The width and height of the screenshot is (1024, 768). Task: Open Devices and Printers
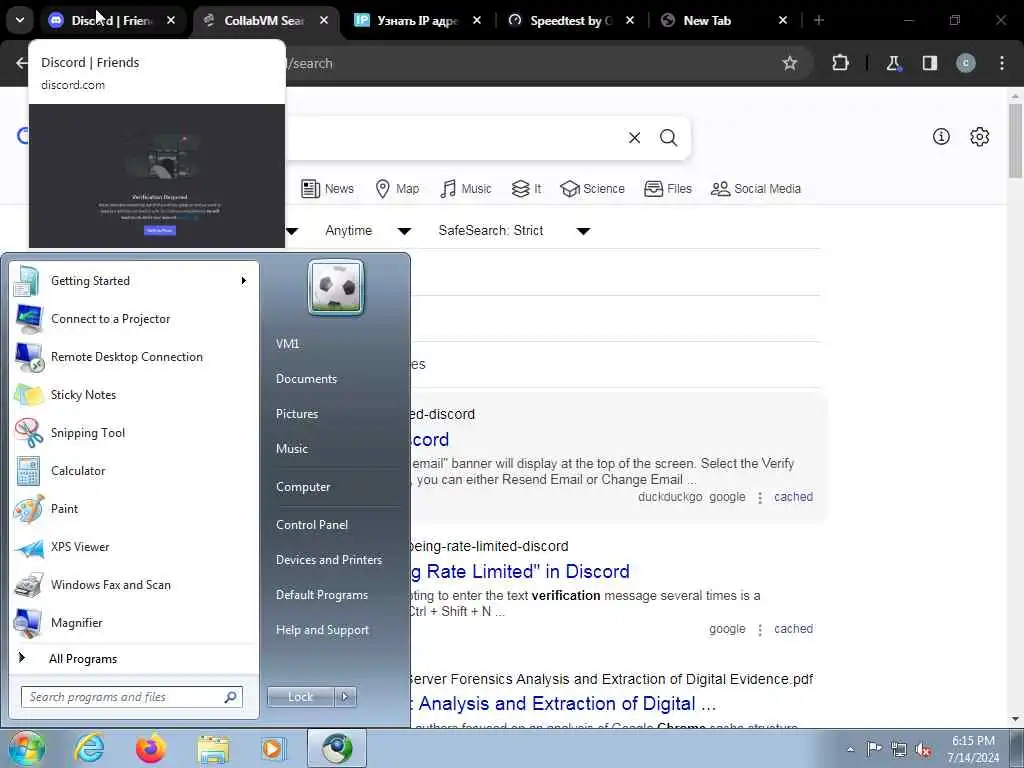pyautogui.click(x=328, y=560)
